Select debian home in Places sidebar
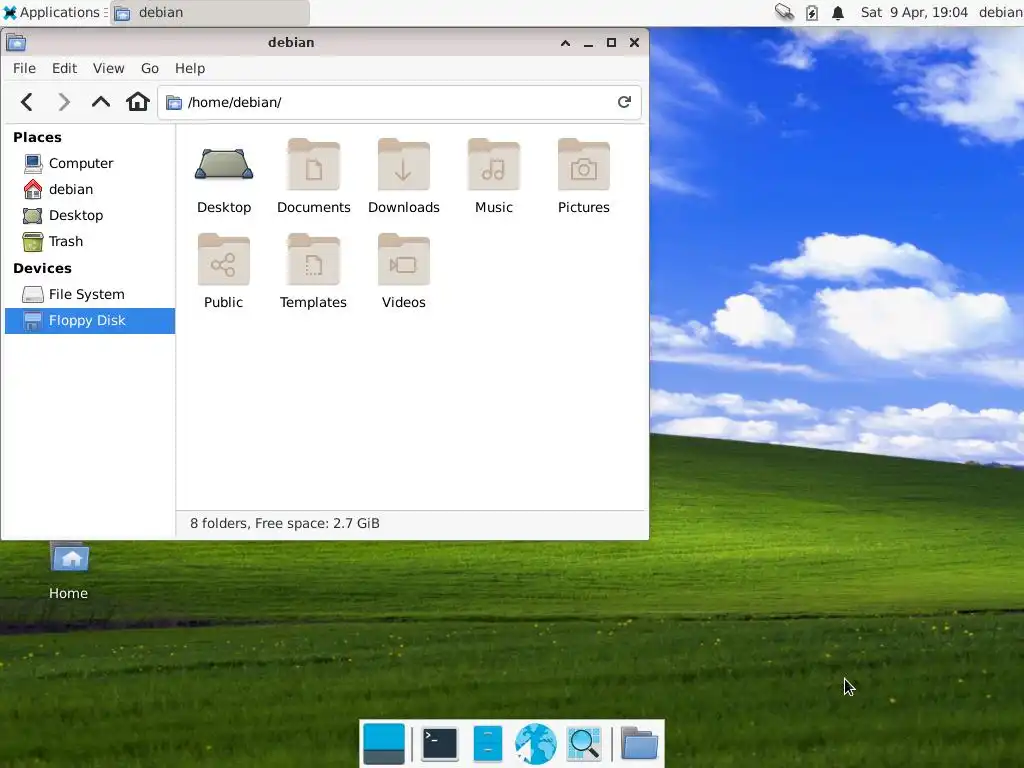Screen dimensions: 1024x768 [x=89, y=189]
